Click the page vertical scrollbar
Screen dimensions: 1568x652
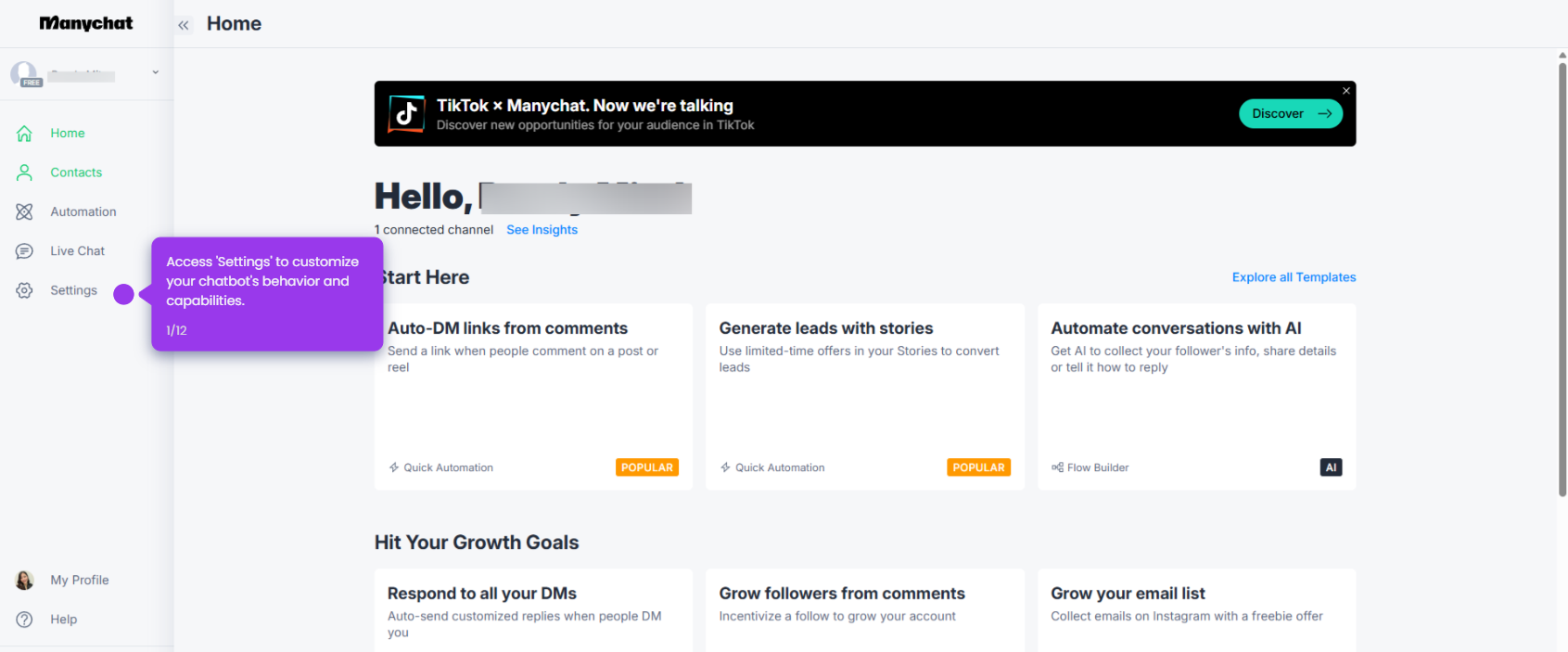1562,278
